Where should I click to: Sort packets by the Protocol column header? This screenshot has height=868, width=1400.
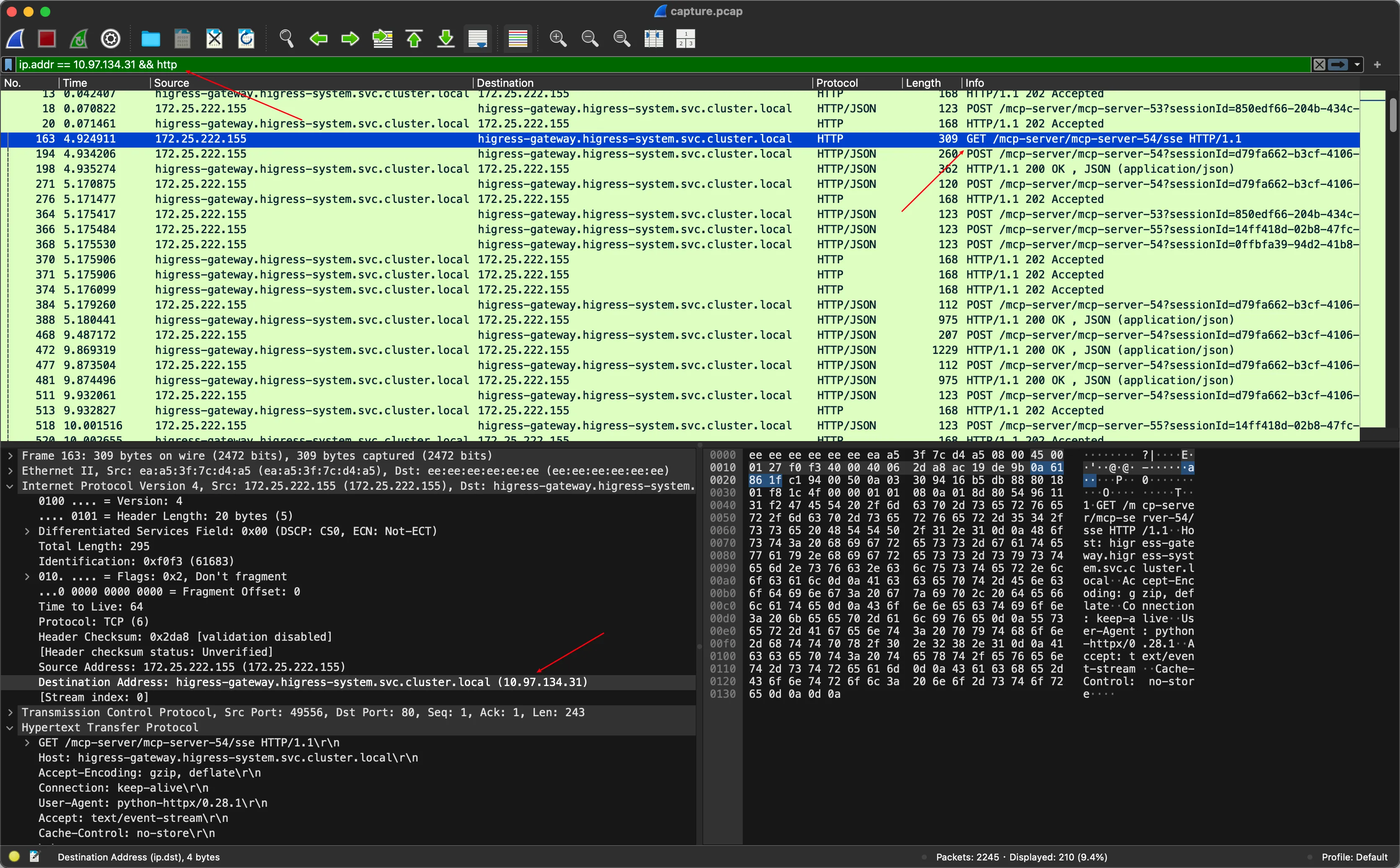pyautogui.click(x=857, y=83)
